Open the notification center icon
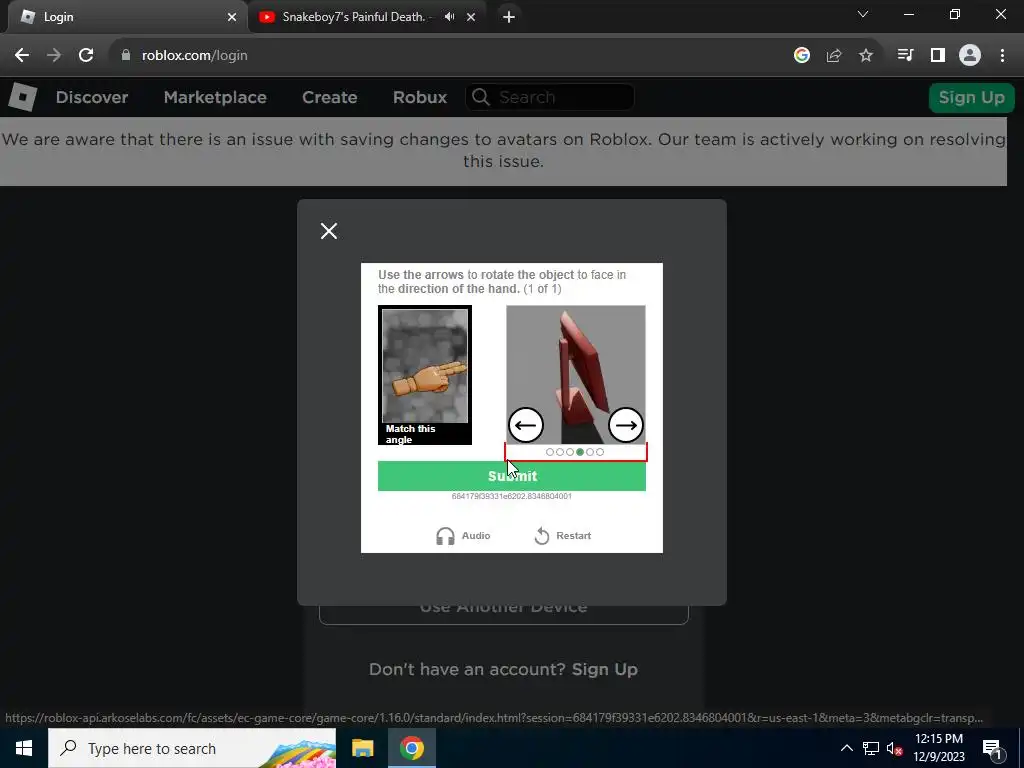Image resolution: width=1024 pixels, height=768 pixels. pos(992,748)
